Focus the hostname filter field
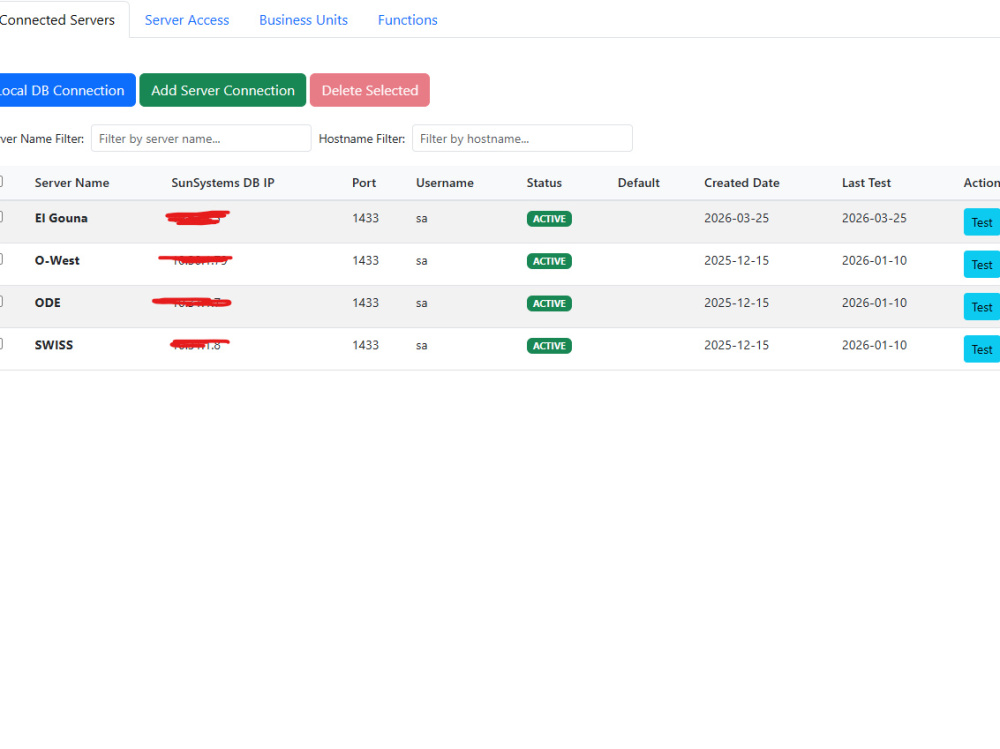This screenshot has height=749, width=1000. (x=522, y=138)
